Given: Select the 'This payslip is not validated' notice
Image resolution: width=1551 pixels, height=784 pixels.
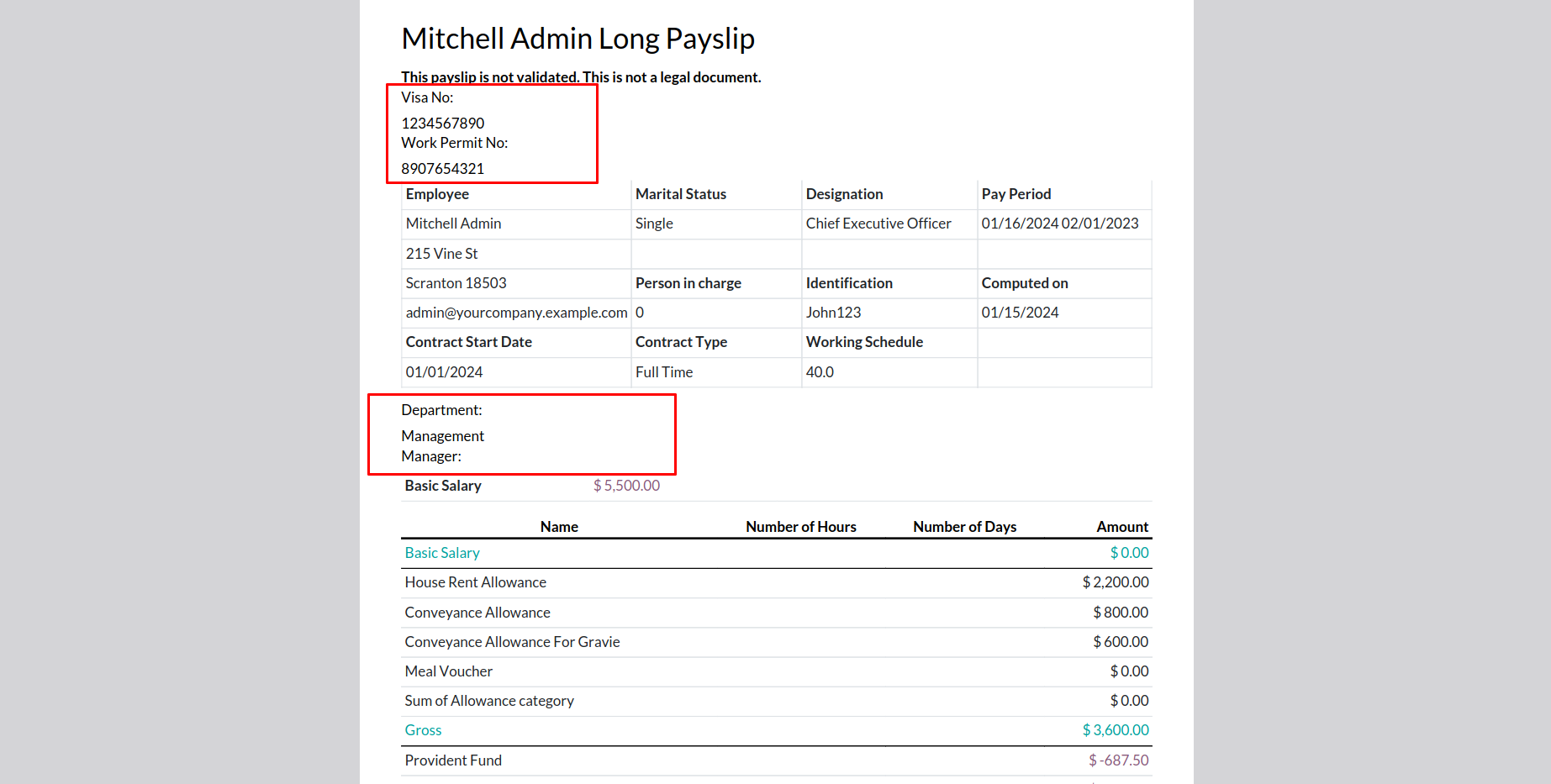Looking at the screenshot, I should [581, 77].
